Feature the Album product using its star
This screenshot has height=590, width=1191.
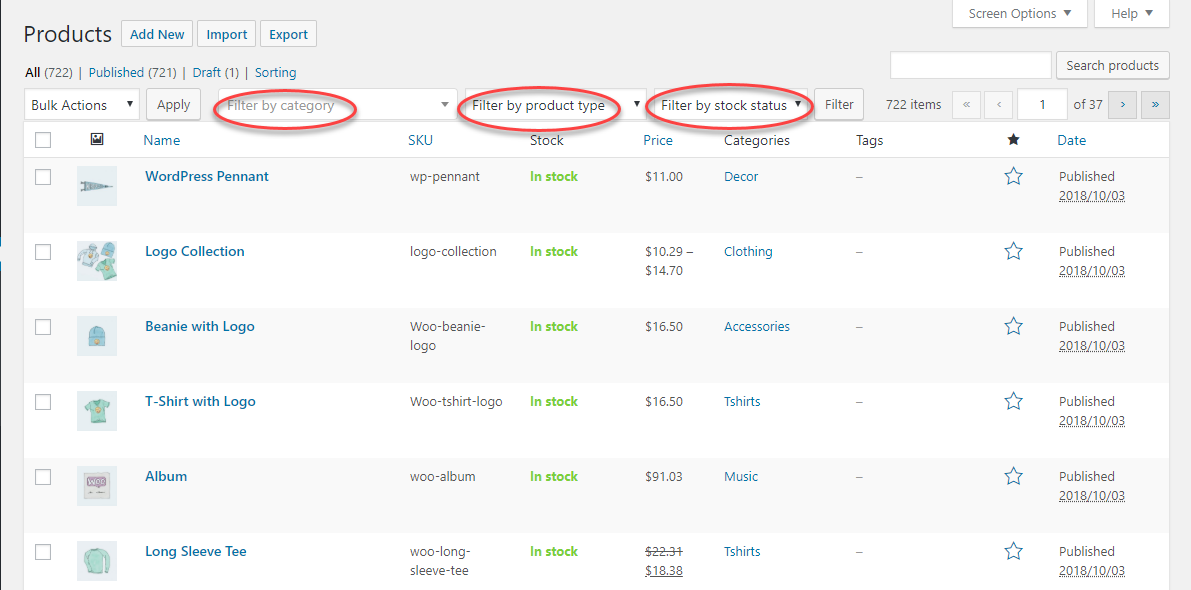point(1013,477)
